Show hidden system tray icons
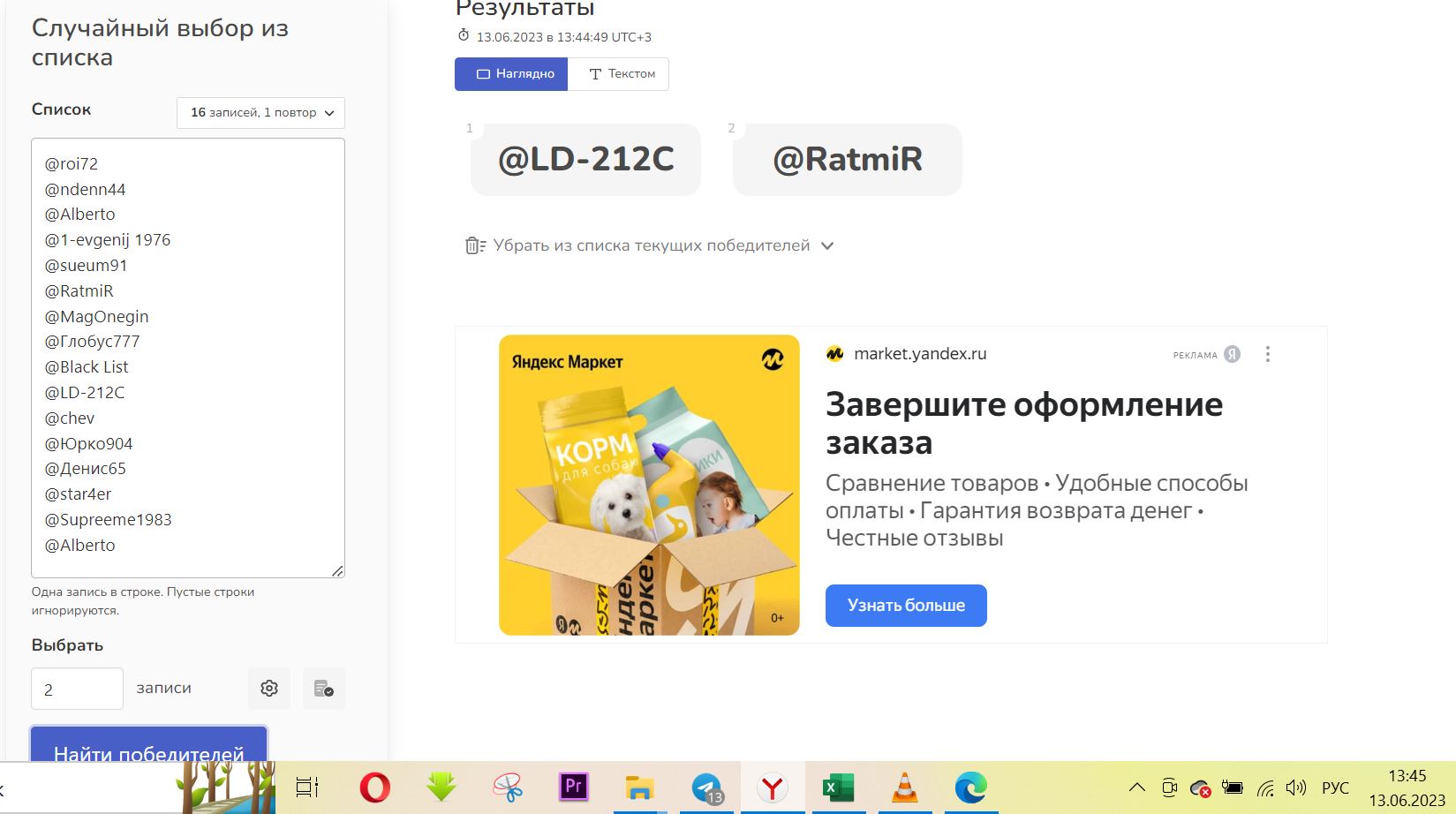The width and height of the screenshot is (1456, 814). tap(1136, 788)
